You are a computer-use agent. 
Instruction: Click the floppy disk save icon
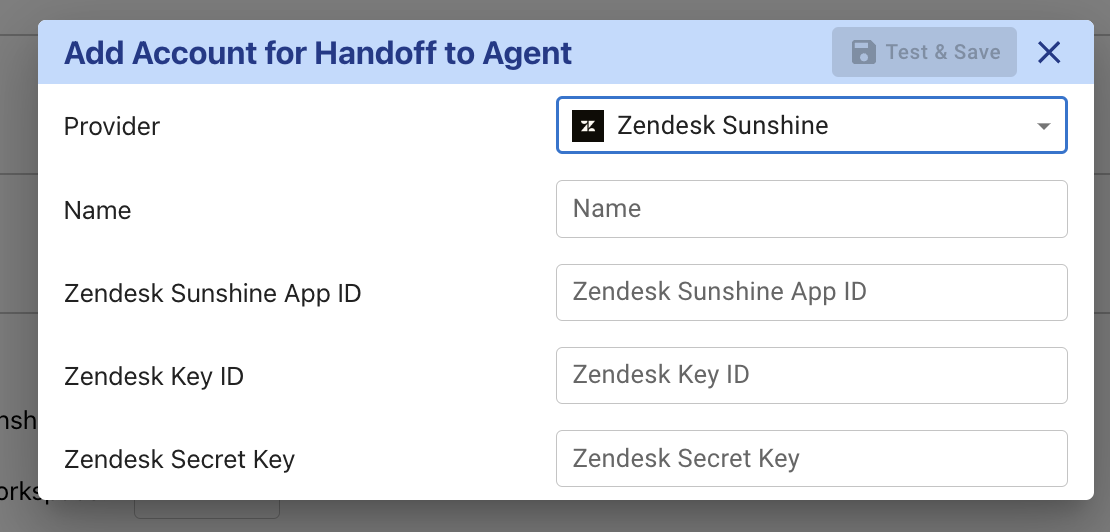point(863,52)
